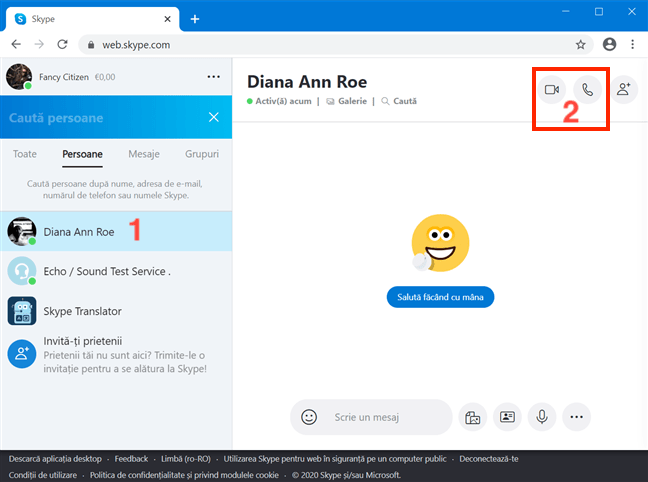Click the Diana Ann Roe chat title
The width and height of the screenshot is (648, 482).
307,82
